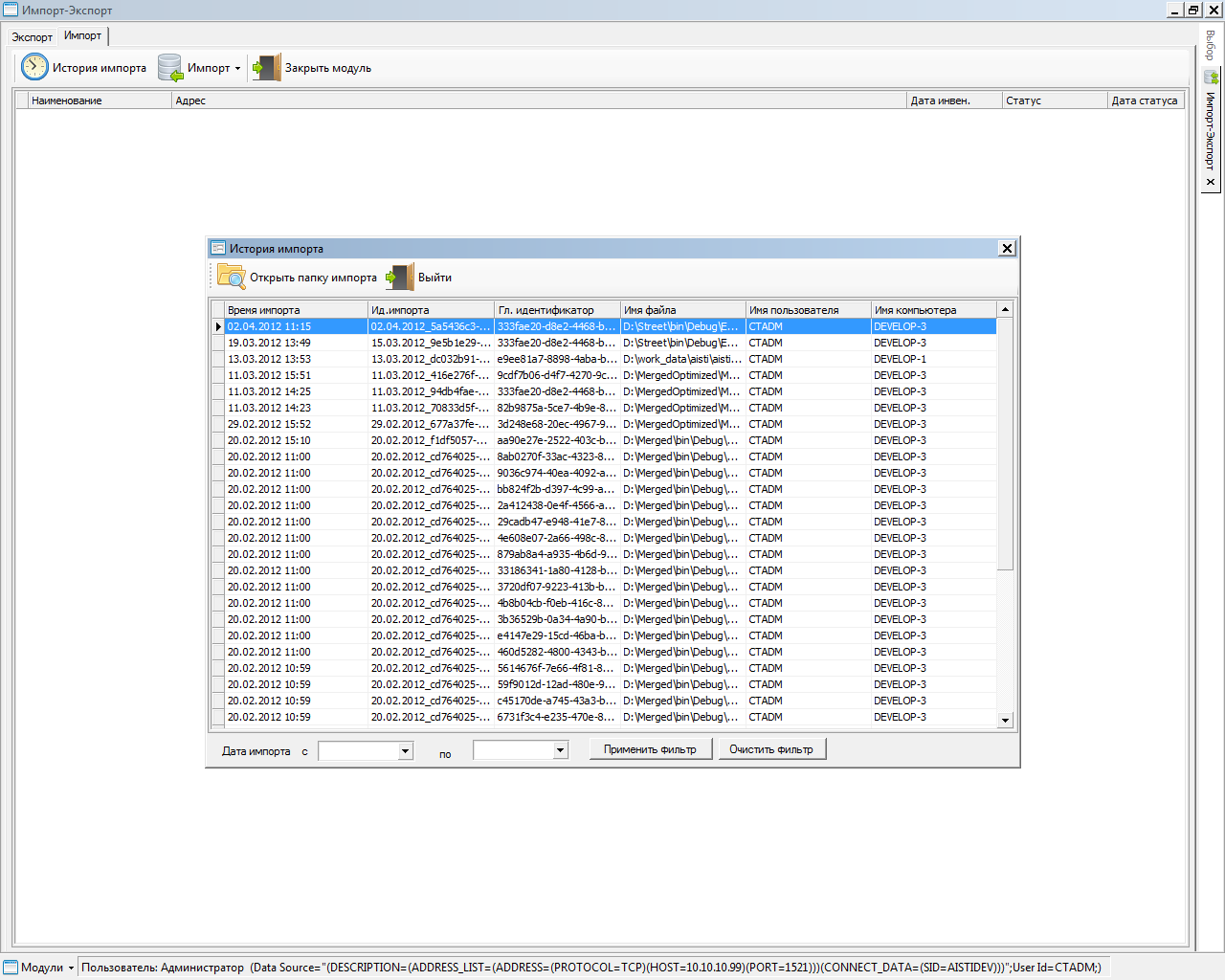Click the database Import icon
This screenshot has height=980, width=1225.
pos(170,67)
